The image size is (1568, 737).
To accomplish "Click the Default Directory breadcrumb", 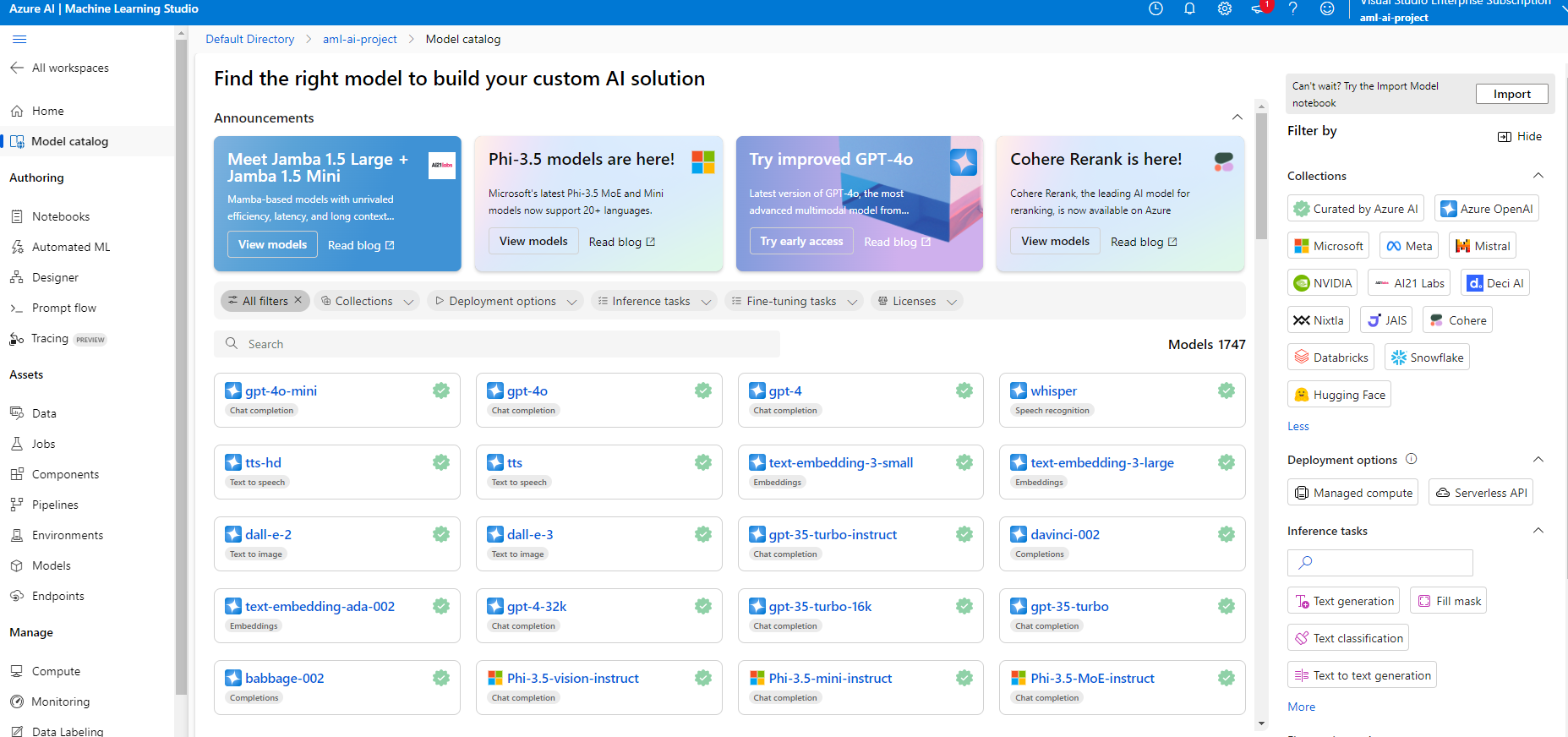I will (x=250, y=39).
